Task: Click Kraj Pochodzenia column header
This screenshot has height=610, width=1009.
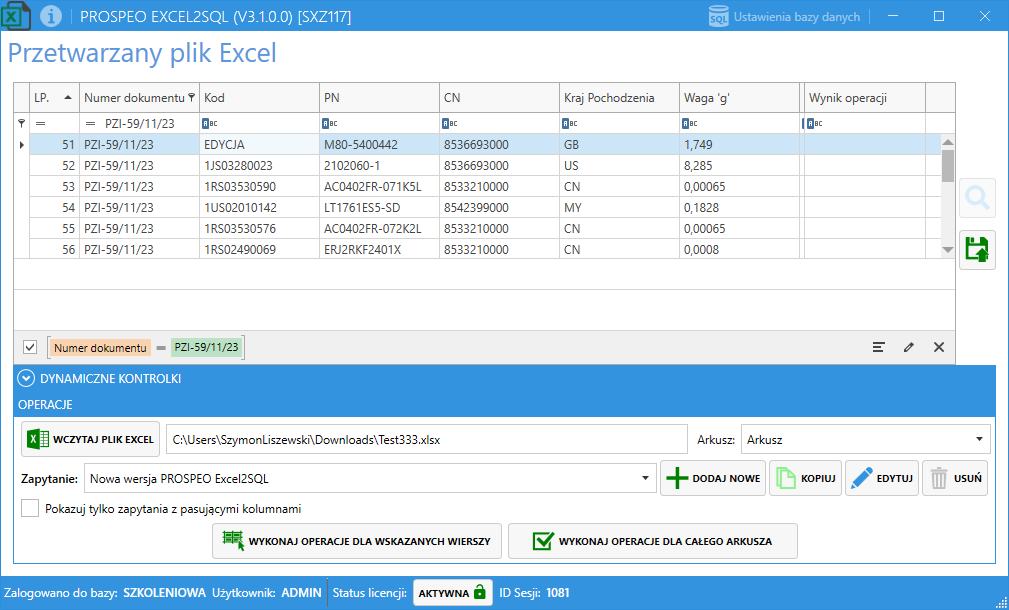Action: [620, 98]
